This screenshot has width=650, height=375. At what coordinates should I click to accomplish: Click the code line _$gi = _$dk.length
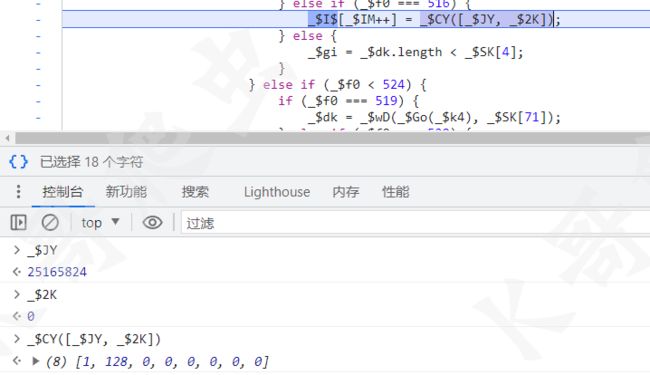pos(415,52)
